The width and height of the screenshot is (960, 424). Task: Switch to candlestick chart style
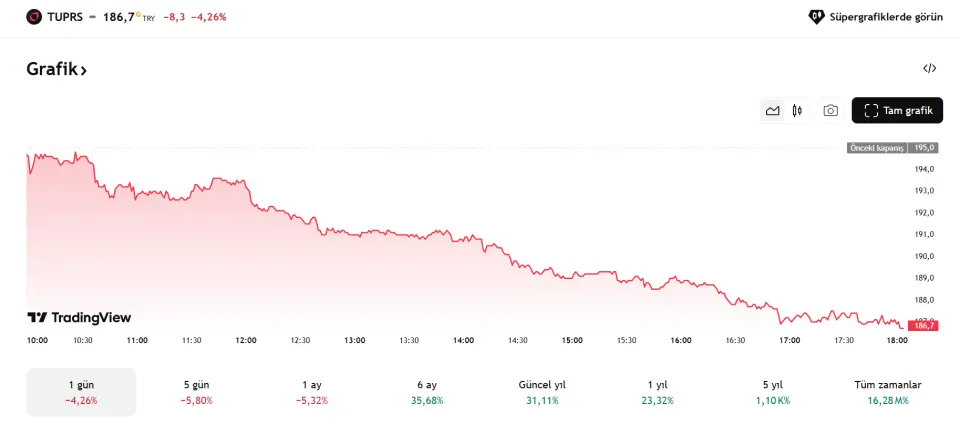click(x=797, y=111)
